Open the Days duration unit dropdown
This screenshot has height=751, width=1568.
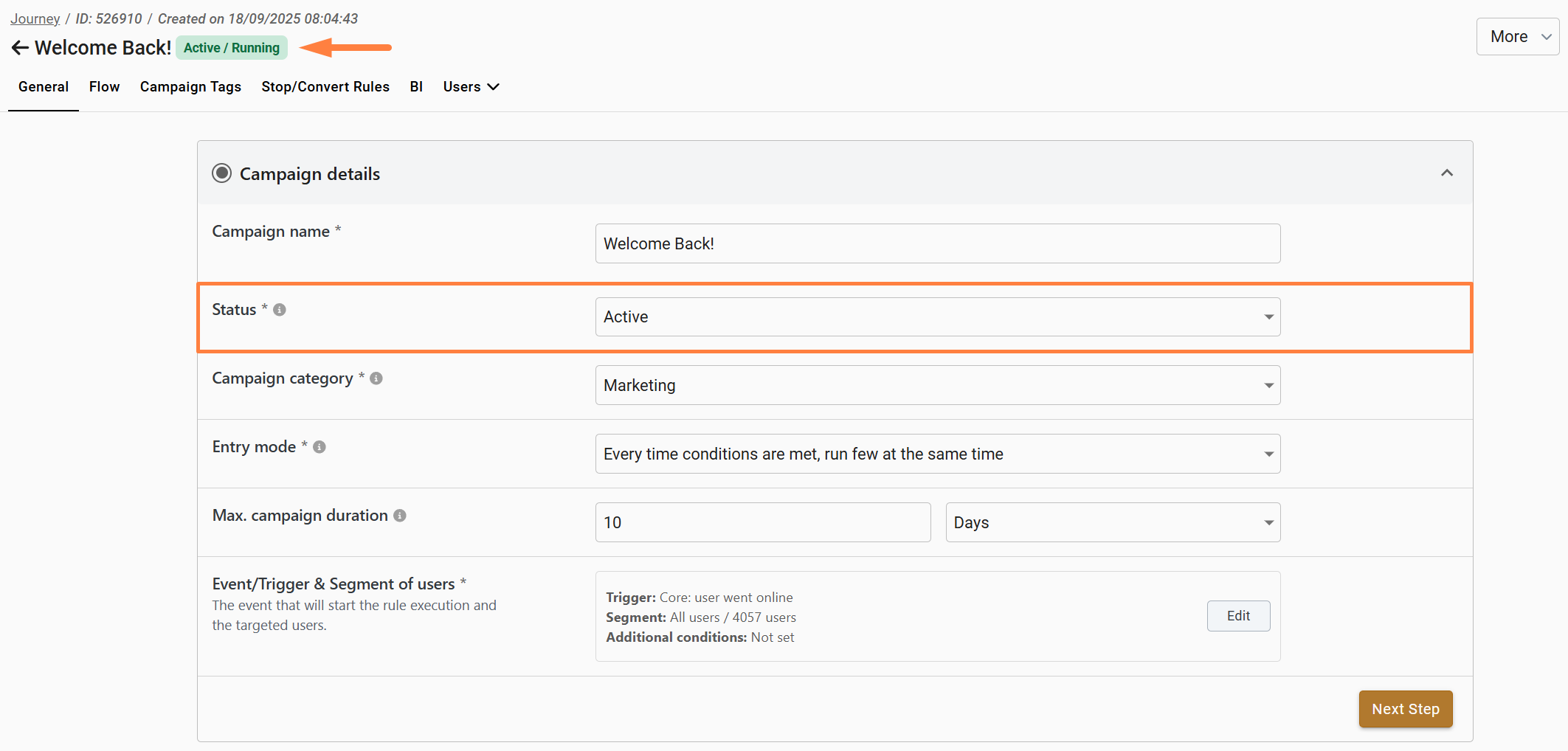[x=1112, y=523]
